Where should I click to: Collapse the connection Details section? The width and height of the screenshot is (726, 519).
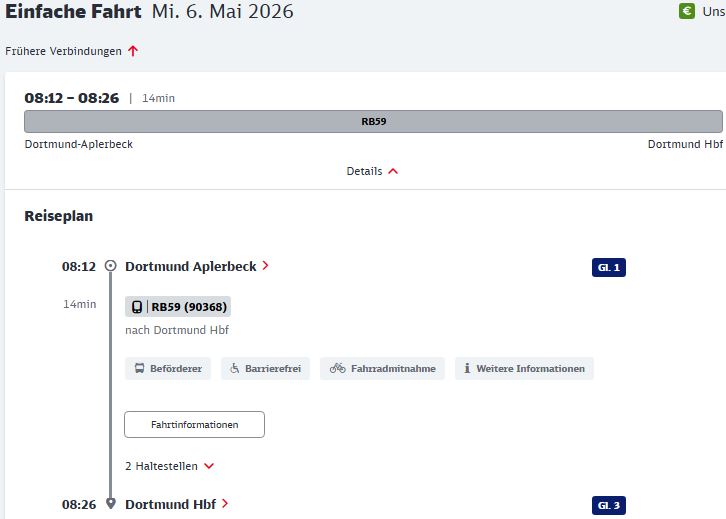pyautogui.click(x=372, y=171)
